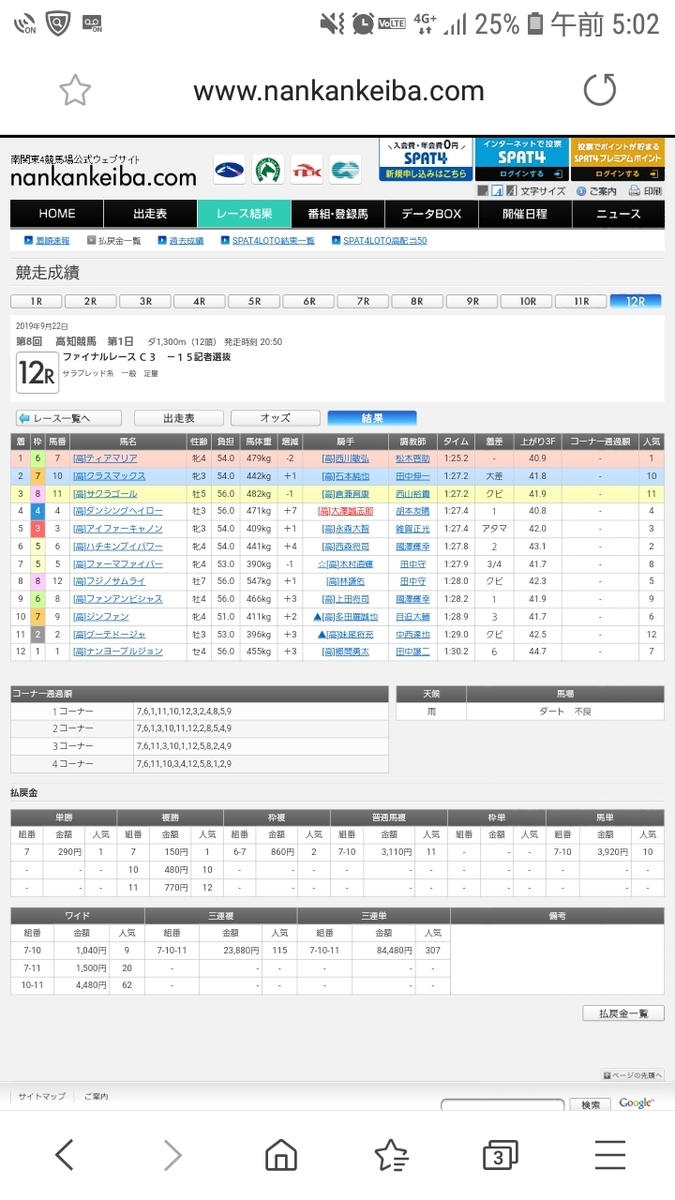Screen dimensions: 675x1200
Task: Switch to race 5R tab
Action: 254,301
